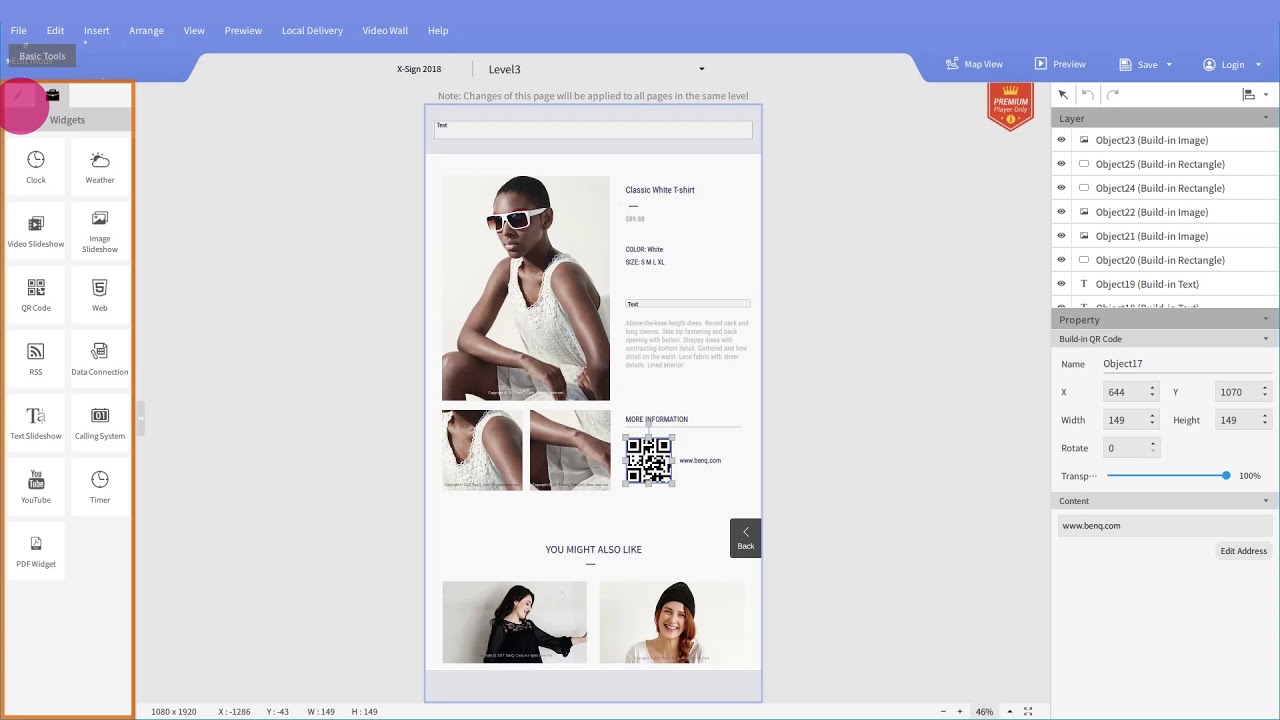Add a Clock widget
This screenshot has height=720, width=1280.
36,167
